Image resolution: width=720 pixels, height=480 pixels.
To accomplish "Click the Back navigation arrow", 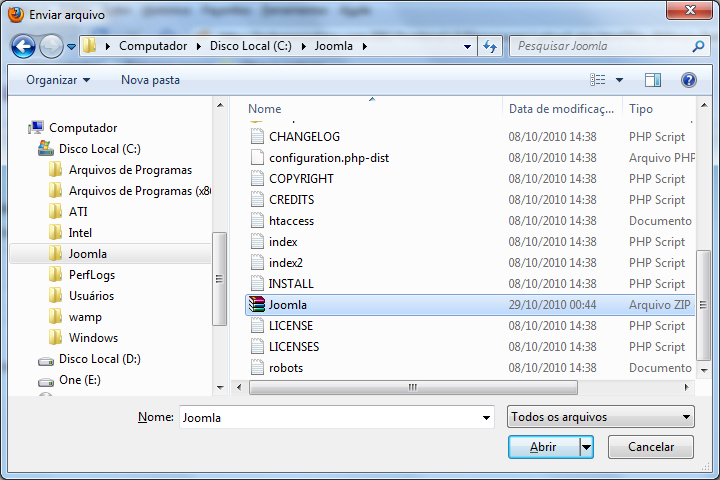I will pos(23,46).
